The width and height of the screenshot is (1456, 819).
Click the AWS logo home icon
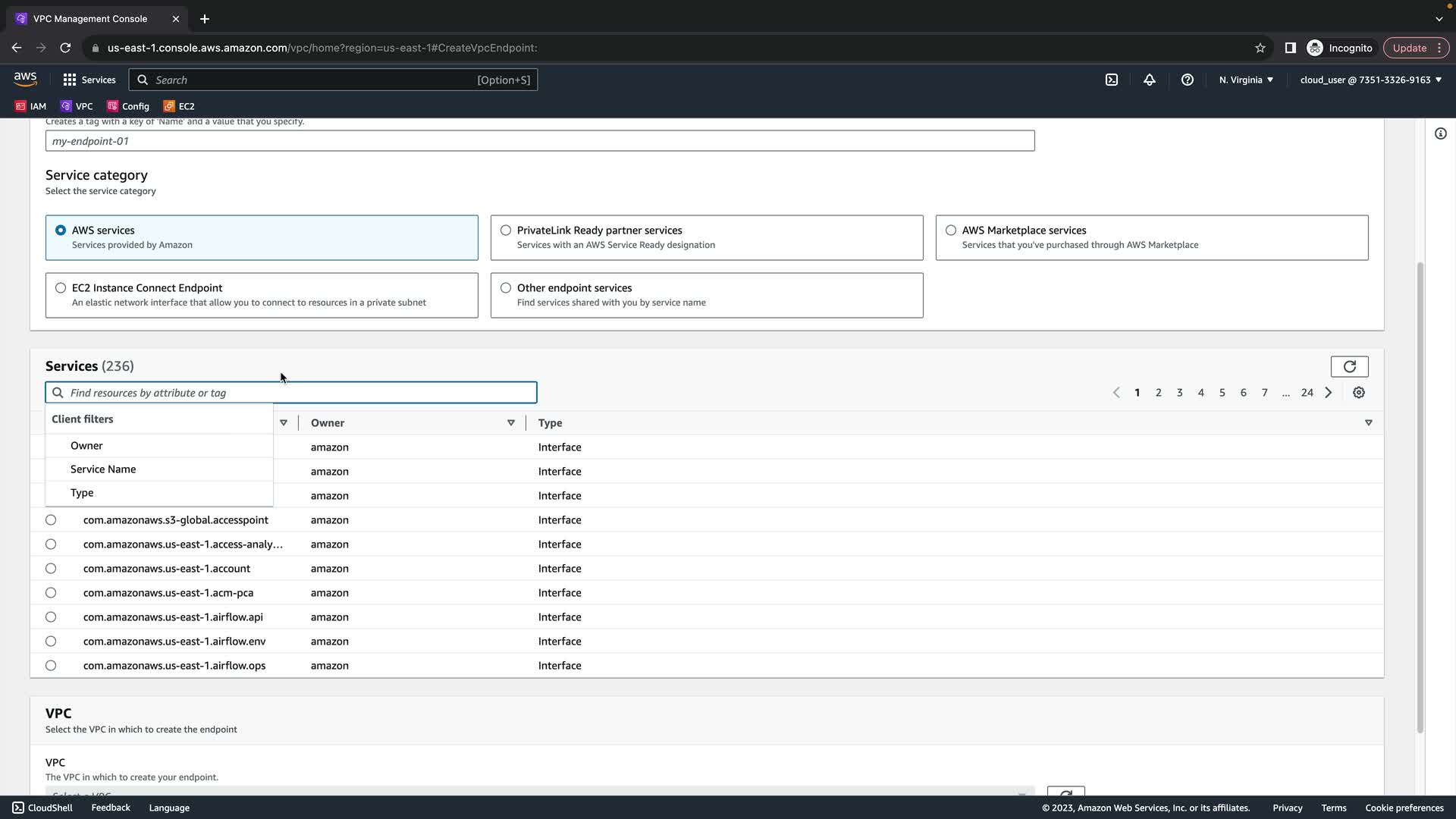pyautogui.click(x=25, y=79)
